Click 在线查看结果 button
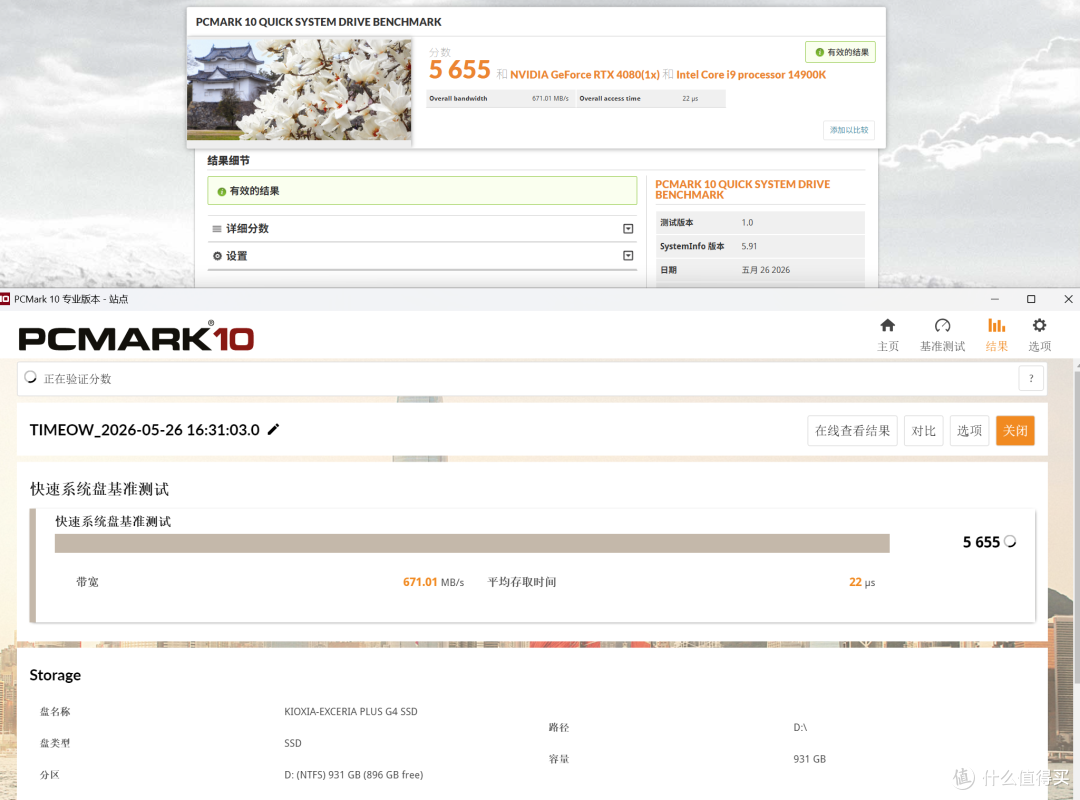 852,431
